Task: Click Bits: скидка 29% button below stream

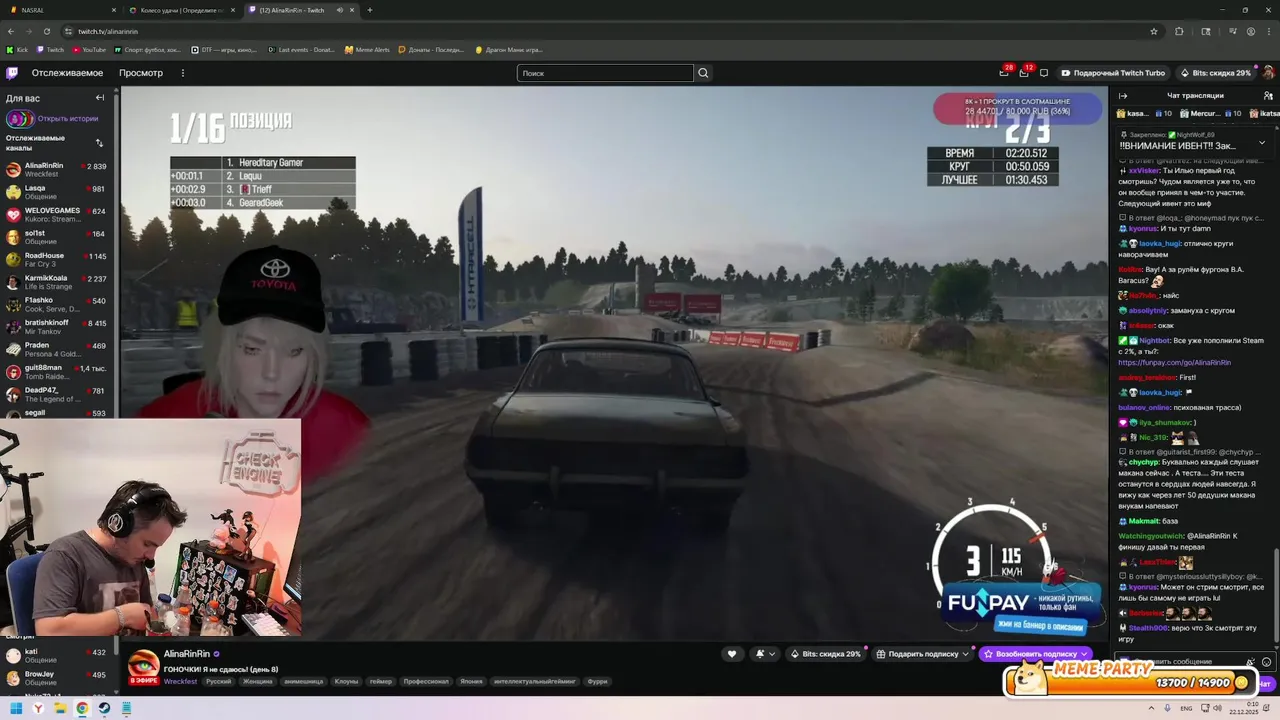Action: click(x=826, y=654)
